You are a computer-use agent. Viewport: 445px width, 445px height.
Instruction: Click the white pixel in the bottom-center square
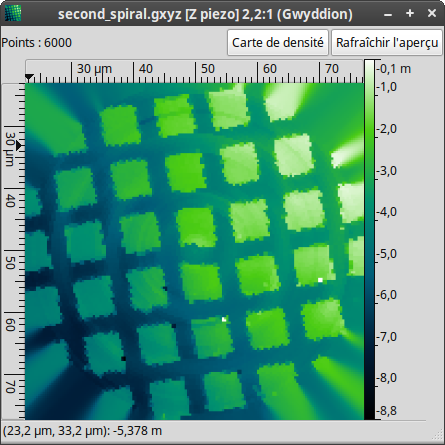pos(224,319)
